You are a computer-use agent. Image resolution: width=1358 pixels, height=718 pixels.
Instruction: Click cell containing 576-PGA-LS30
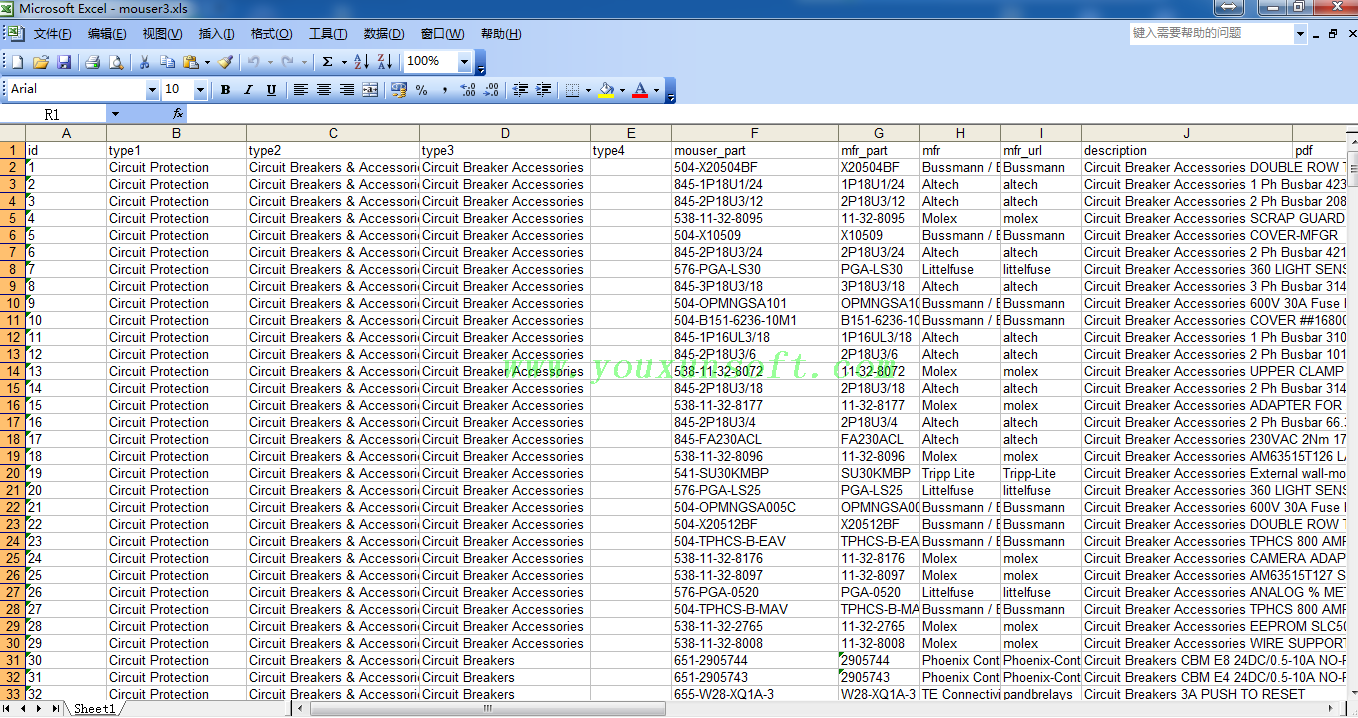point(755,269)
